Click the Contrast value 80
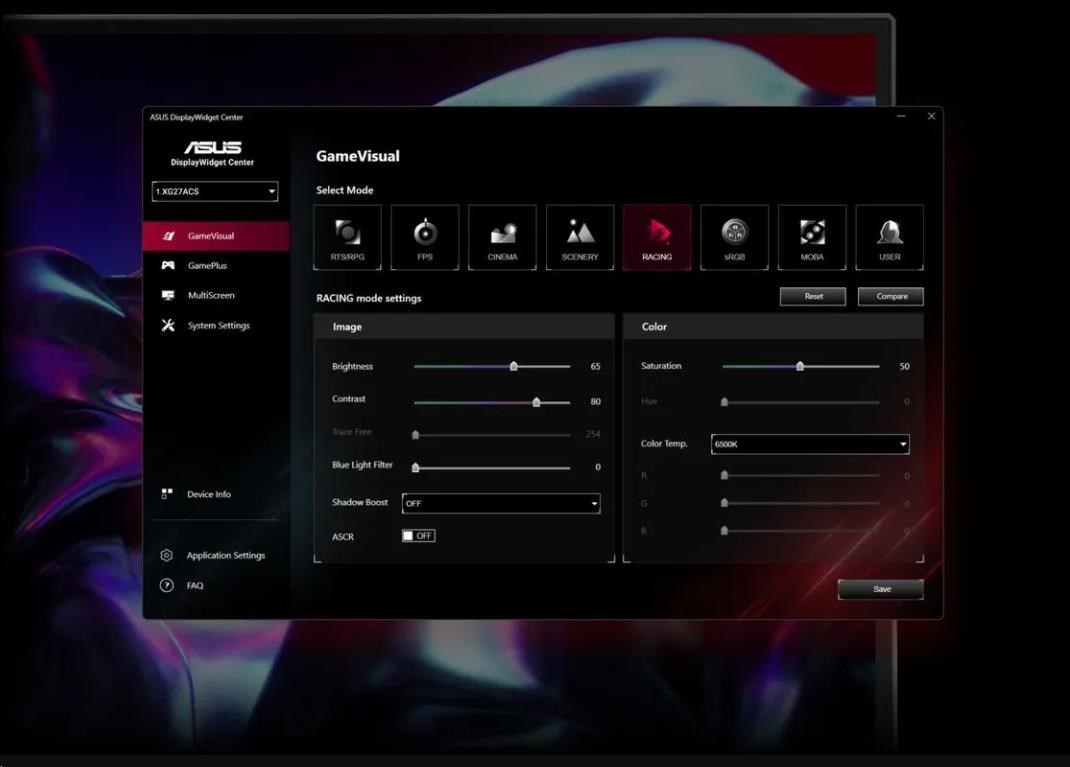Image resolution: width=1070 pixels, height=767 pixels. 595,402
